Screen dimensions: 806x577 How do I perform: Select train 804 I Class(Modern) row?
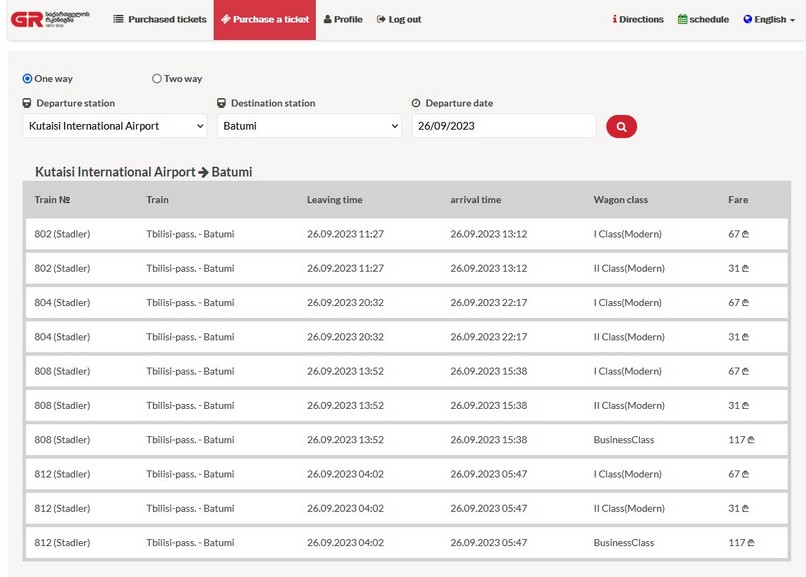pyautogui.click(x=407, y=303)
